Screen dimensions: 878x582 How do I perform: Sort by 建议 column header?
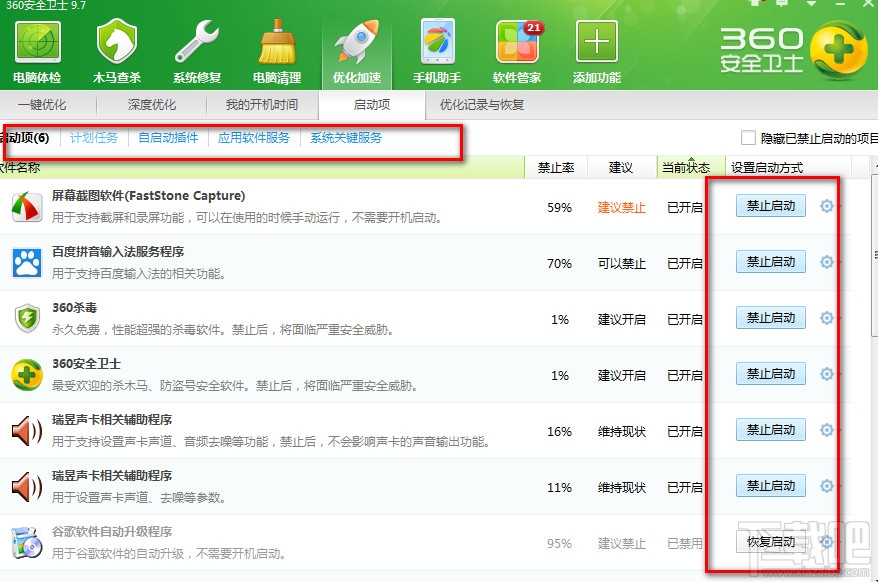[x=620, y=167]
